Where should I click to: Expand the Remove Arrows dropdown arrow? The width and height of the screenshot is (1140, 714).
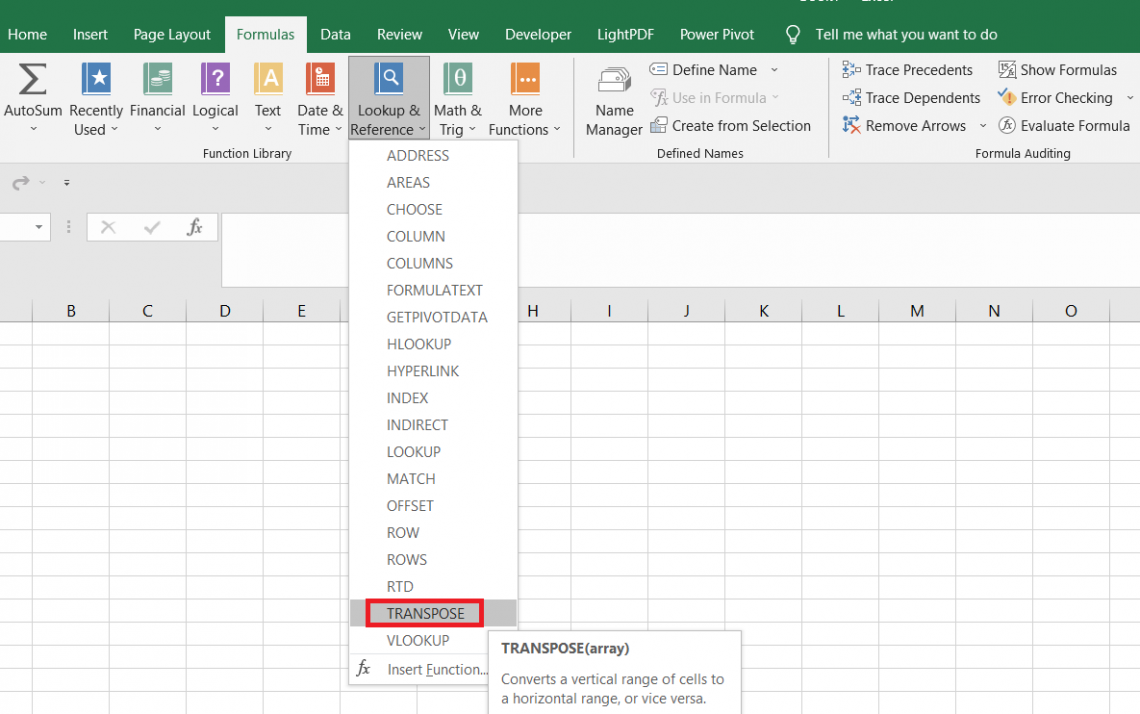coord(982,126)
